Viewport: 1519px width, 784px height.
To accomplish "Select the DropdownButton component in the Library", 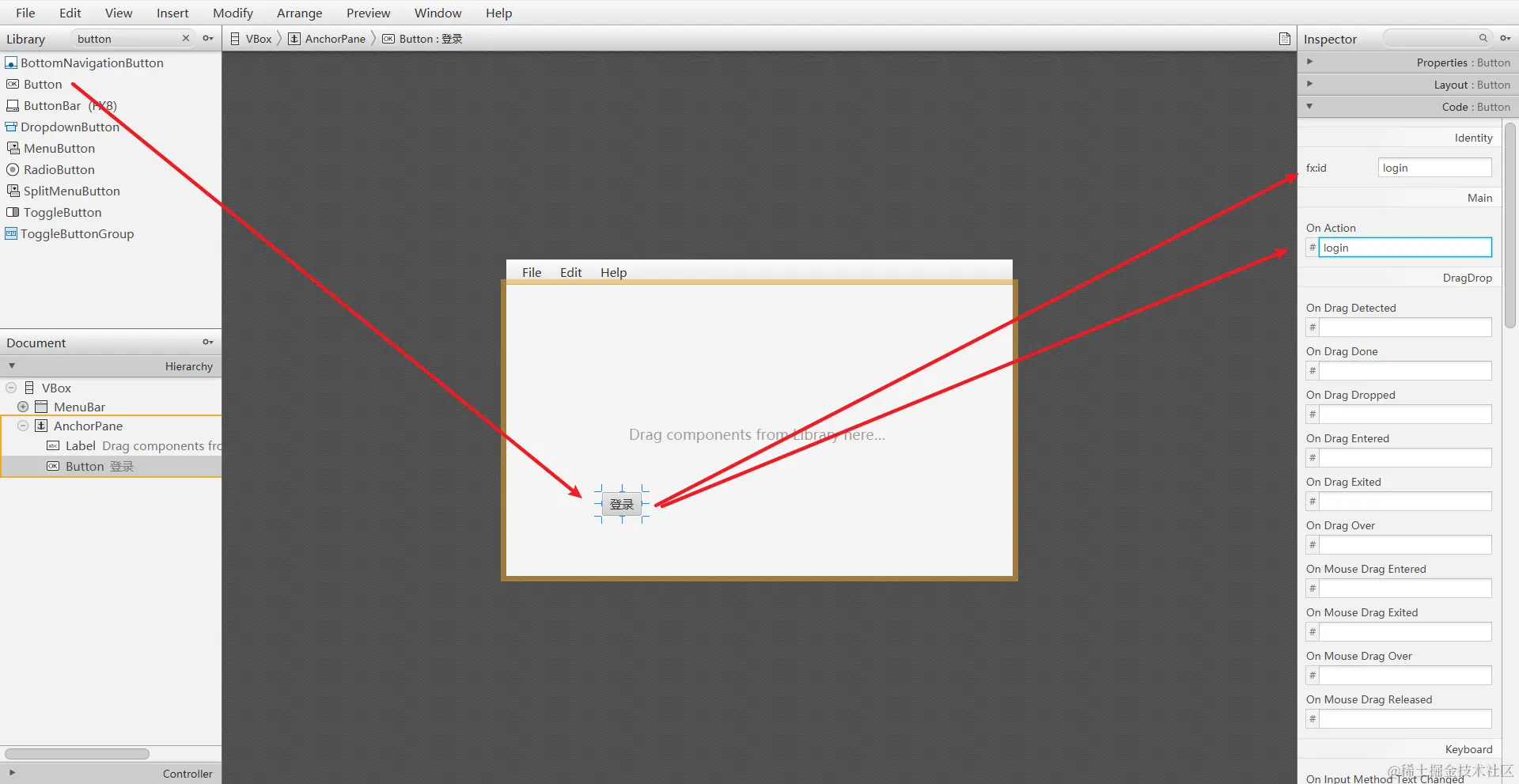I will pyautogui.click(x=70, y=127).
